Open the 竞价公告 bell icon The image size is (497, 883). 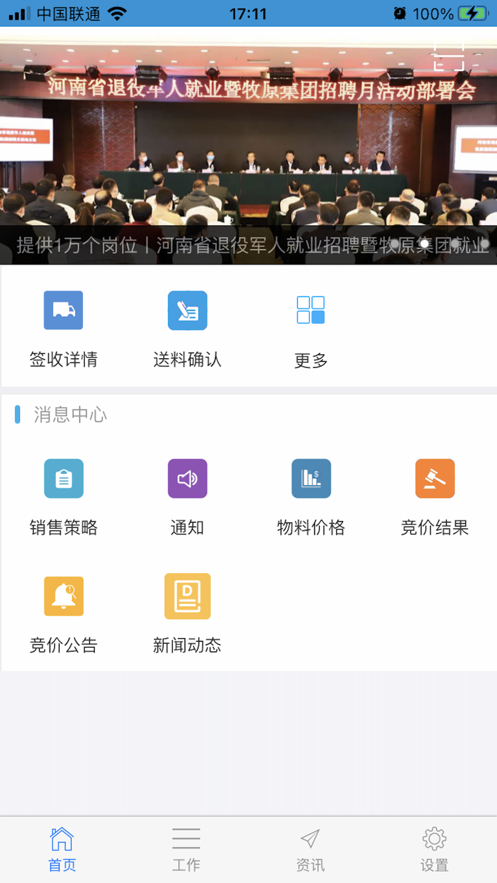click(64, 596)
